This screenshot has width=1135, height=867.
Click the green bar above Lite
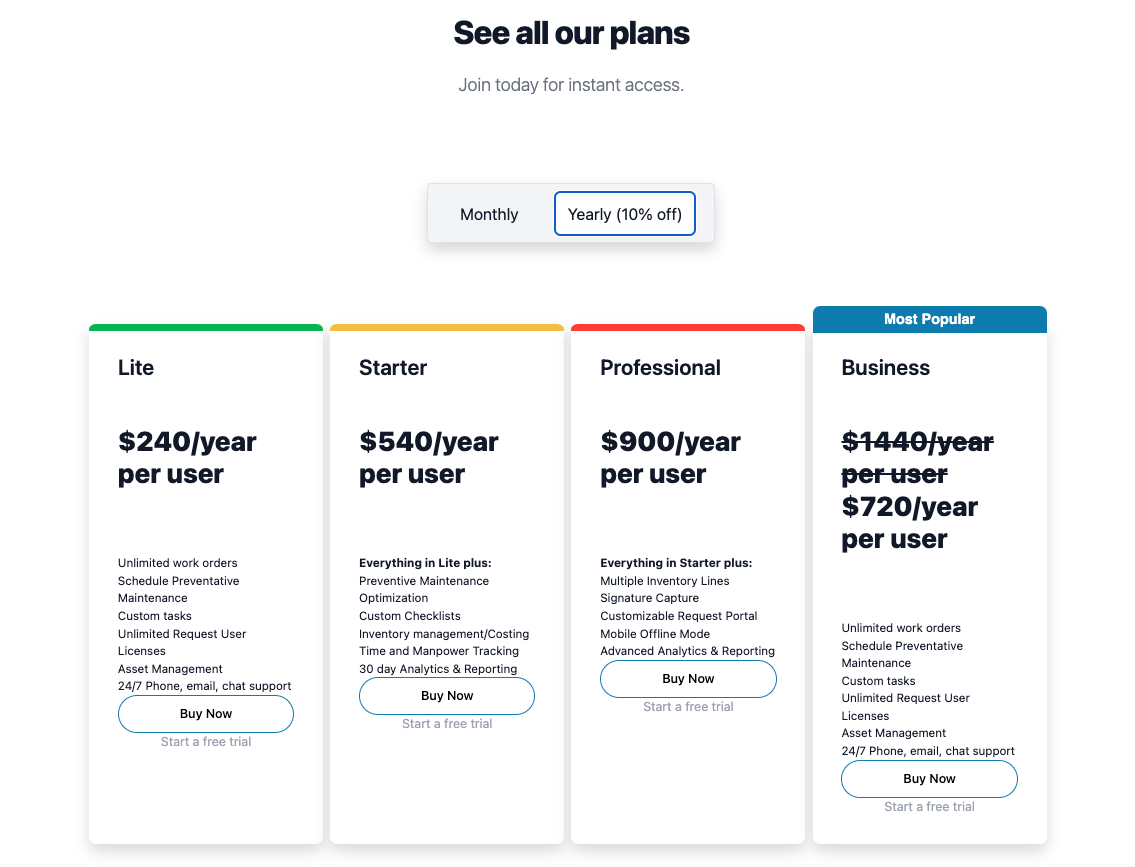pyautogui.click(x=206, y=327)
